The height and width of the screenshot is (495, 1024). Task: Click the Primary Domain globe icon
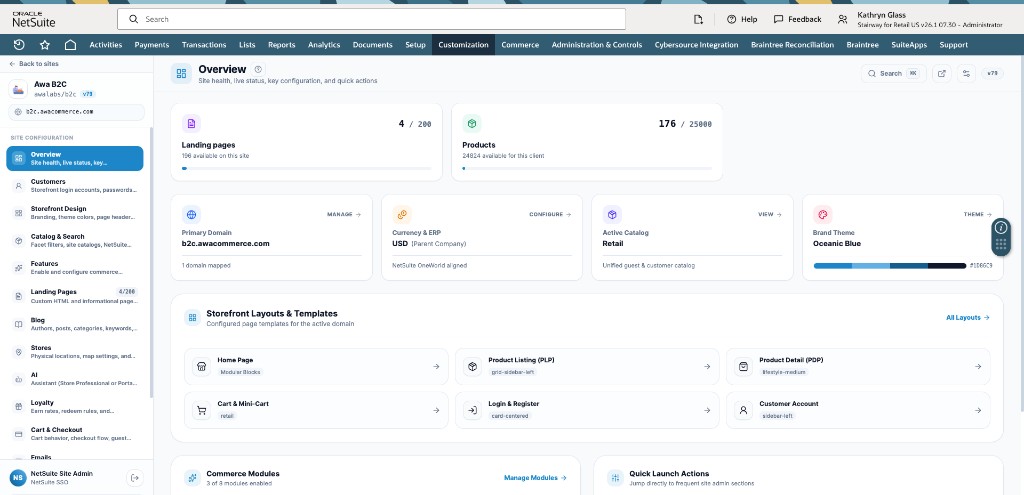coord(191,214)
